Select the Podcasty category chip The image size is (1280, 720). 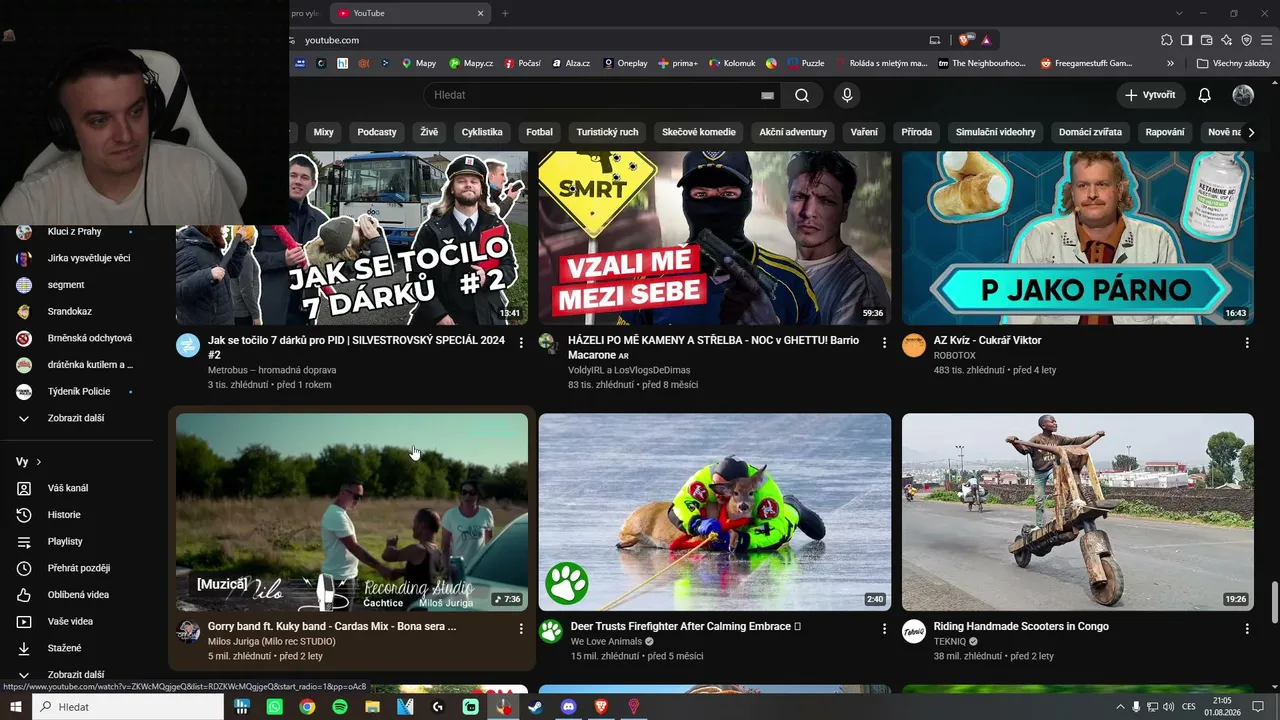pyautogui.click(x=377, y=132)
